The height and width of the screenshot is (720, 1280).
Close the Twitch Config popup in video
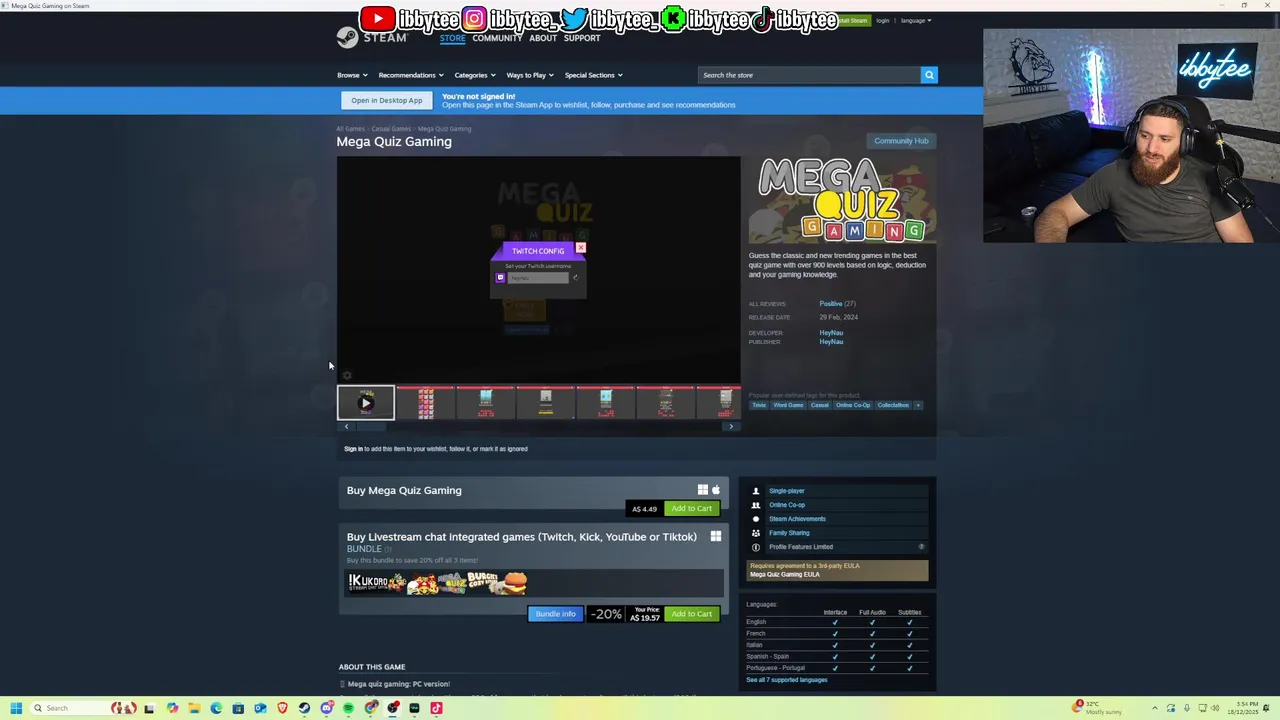click(580, 247)
